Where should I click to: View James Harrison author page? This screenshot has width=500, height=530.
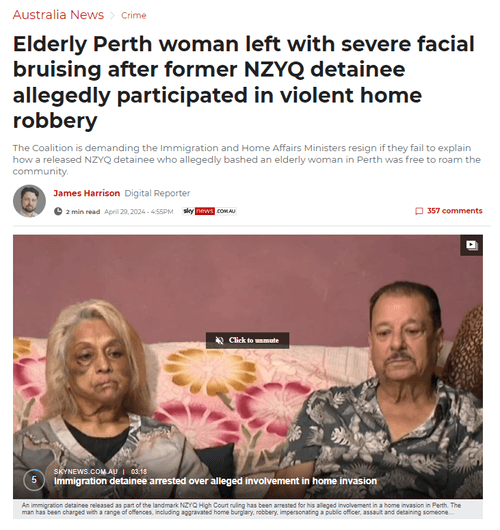(x=87, y=193)
